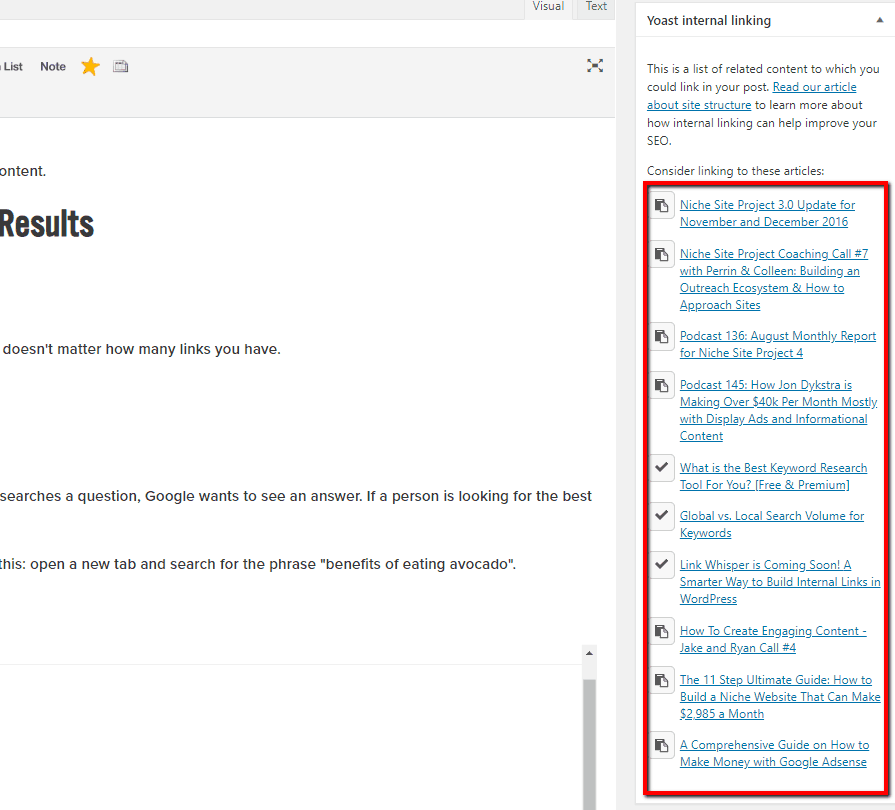Open The 11 Step Ultimate Guide link
Screen dimensions: 895x810
coord(780,696)
